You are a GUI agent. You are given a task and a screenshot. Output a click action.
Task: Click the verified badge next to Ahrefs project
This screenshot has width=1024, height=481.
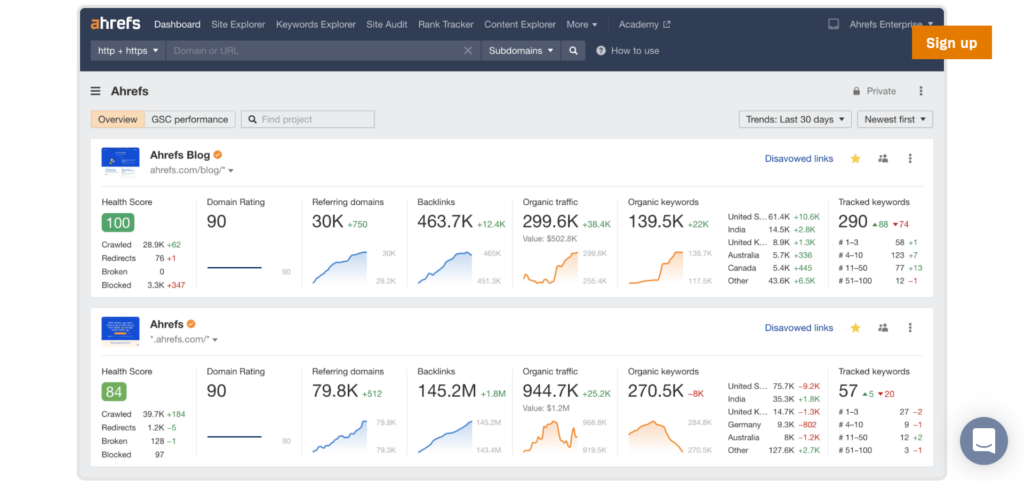(191, 324)
